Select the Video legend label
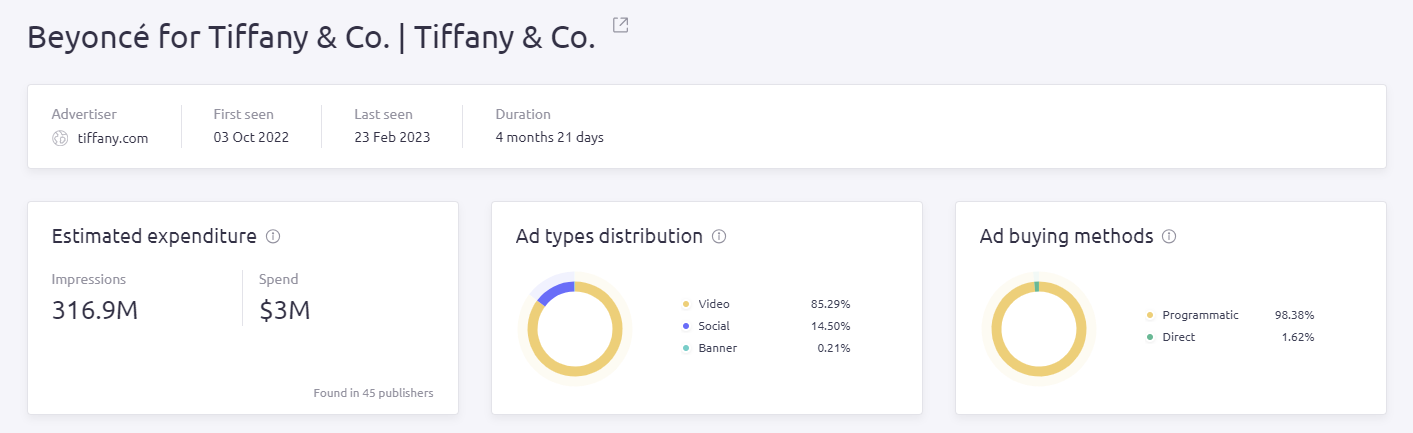Screen dimensions: 1413x433 pyautogui.click(x=714, y=304)
